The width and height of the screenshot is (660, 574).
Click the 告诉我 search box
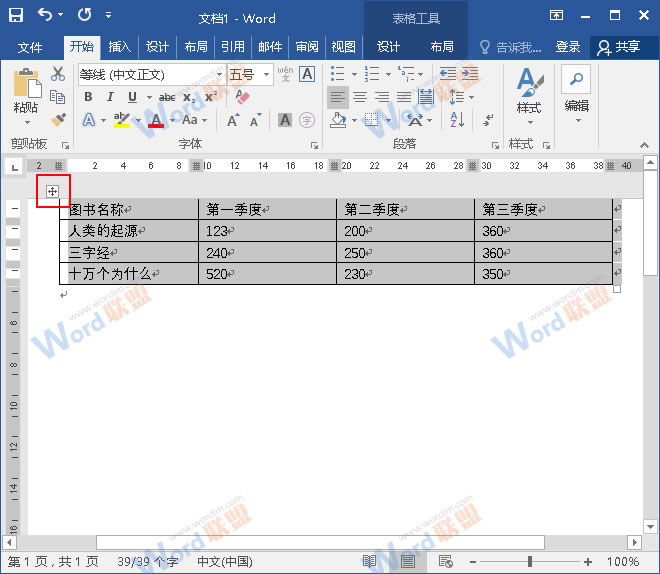pos(511,47)
